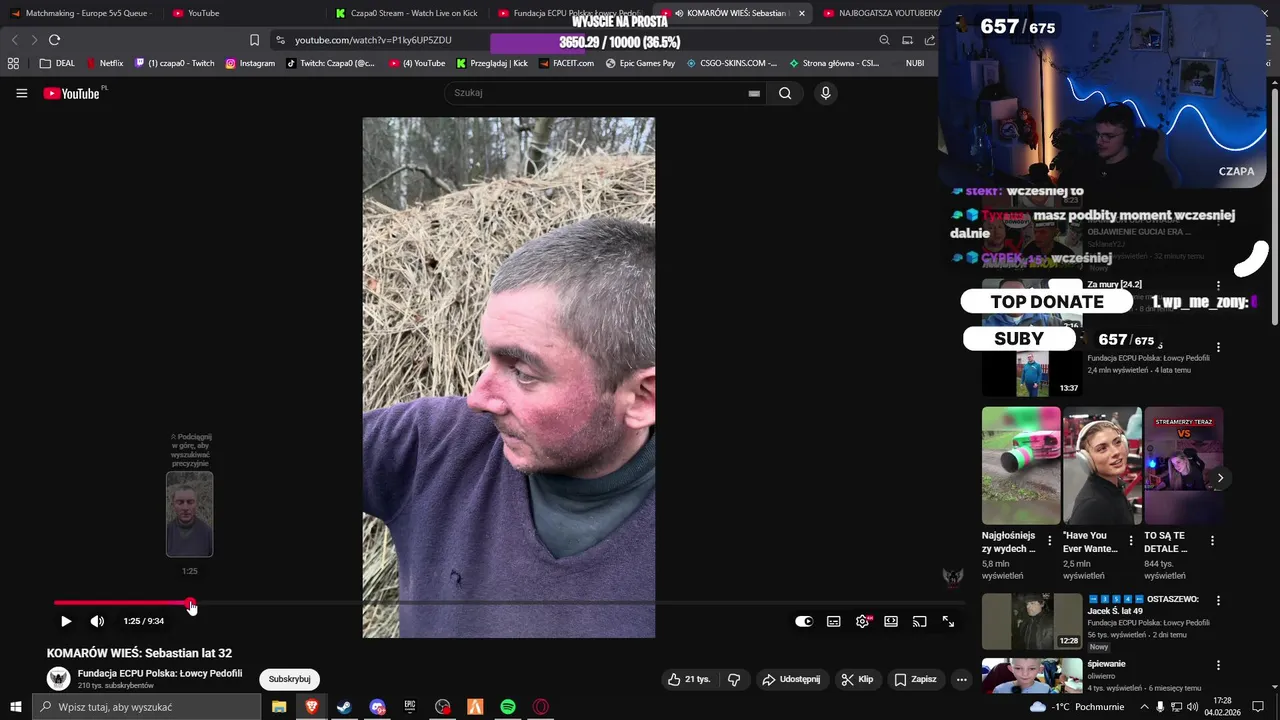Switch to the Fundacja ECPU Polska tab

point(571,13)
